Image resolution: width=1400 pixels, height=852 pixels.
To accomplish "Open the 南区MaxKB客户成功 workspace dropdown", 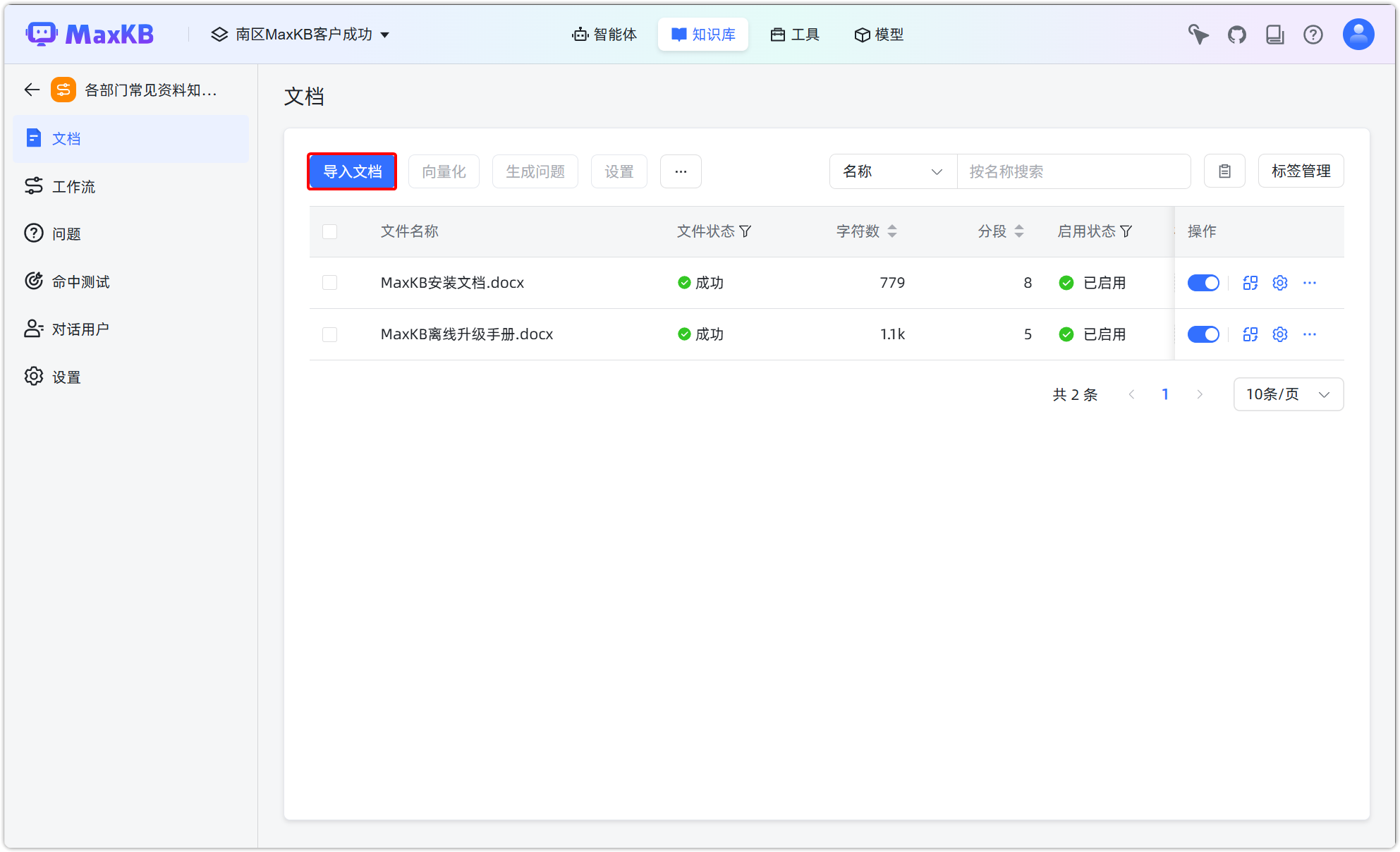I will [x=302, y=34].
